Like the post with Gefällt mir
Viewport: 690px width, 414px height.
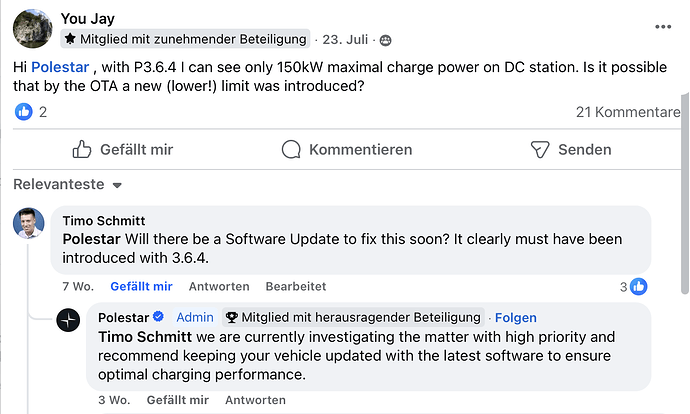click(x=123, y=149)
